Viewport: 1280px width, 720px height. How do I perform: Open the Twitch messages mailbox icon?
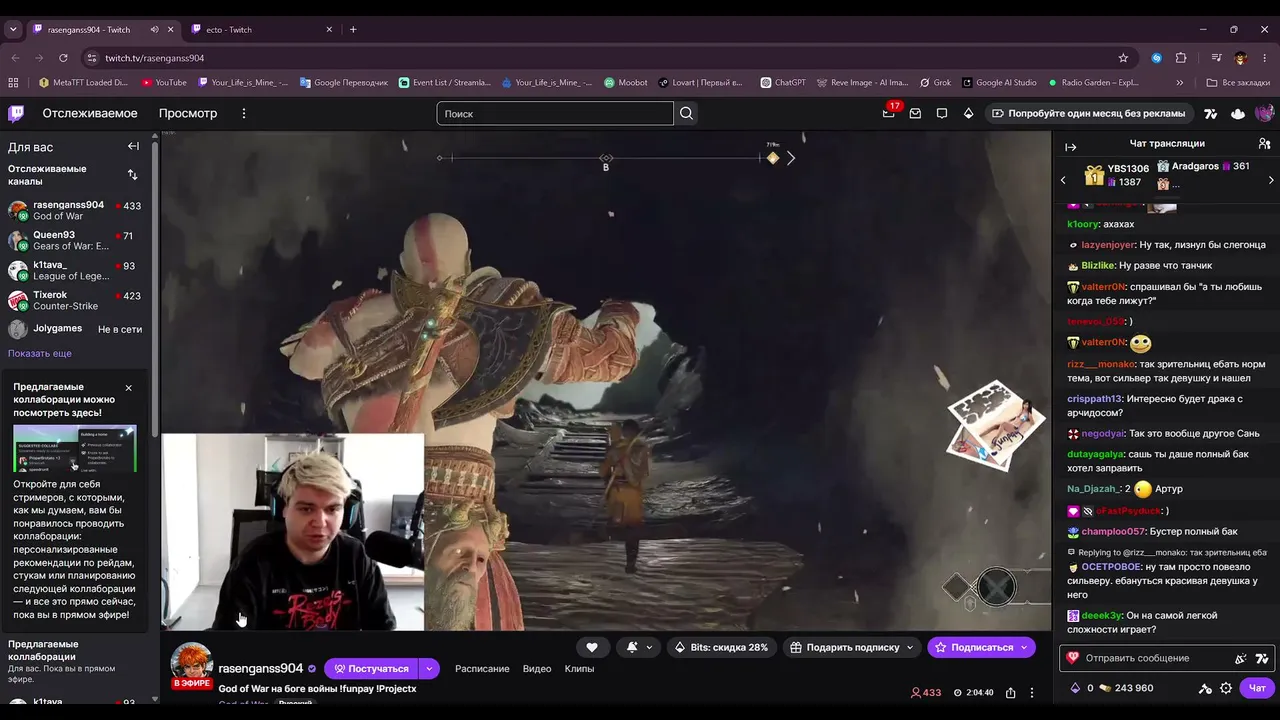pyautogui.click(x=915, y=113)
